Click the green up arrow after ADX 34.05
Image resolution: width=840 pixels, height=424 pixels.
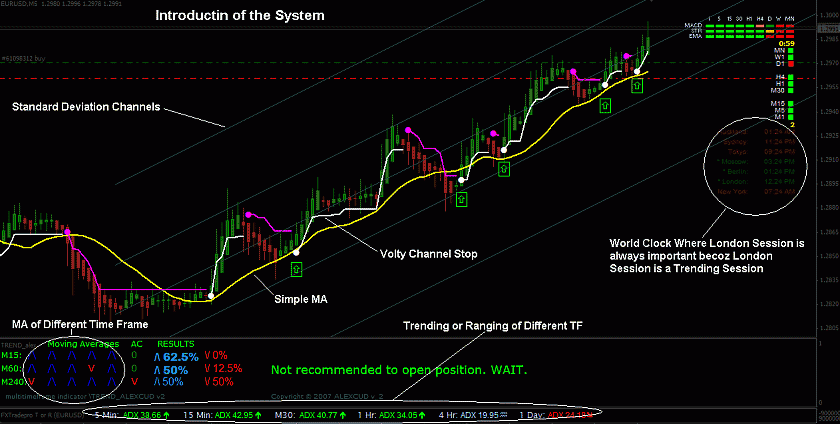tap(422, 414)
